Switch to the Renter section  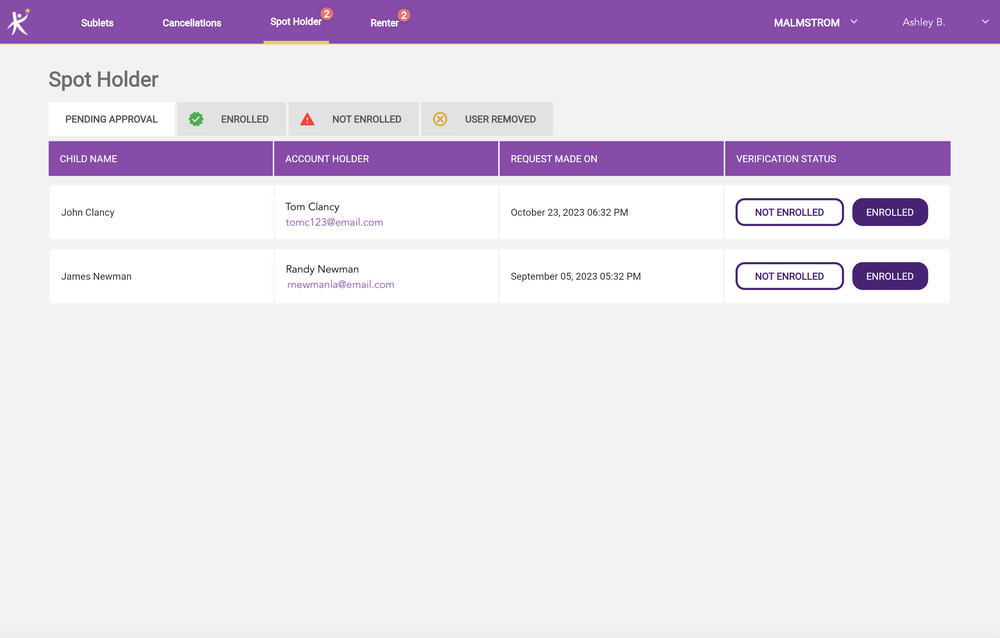click(384, 23)
